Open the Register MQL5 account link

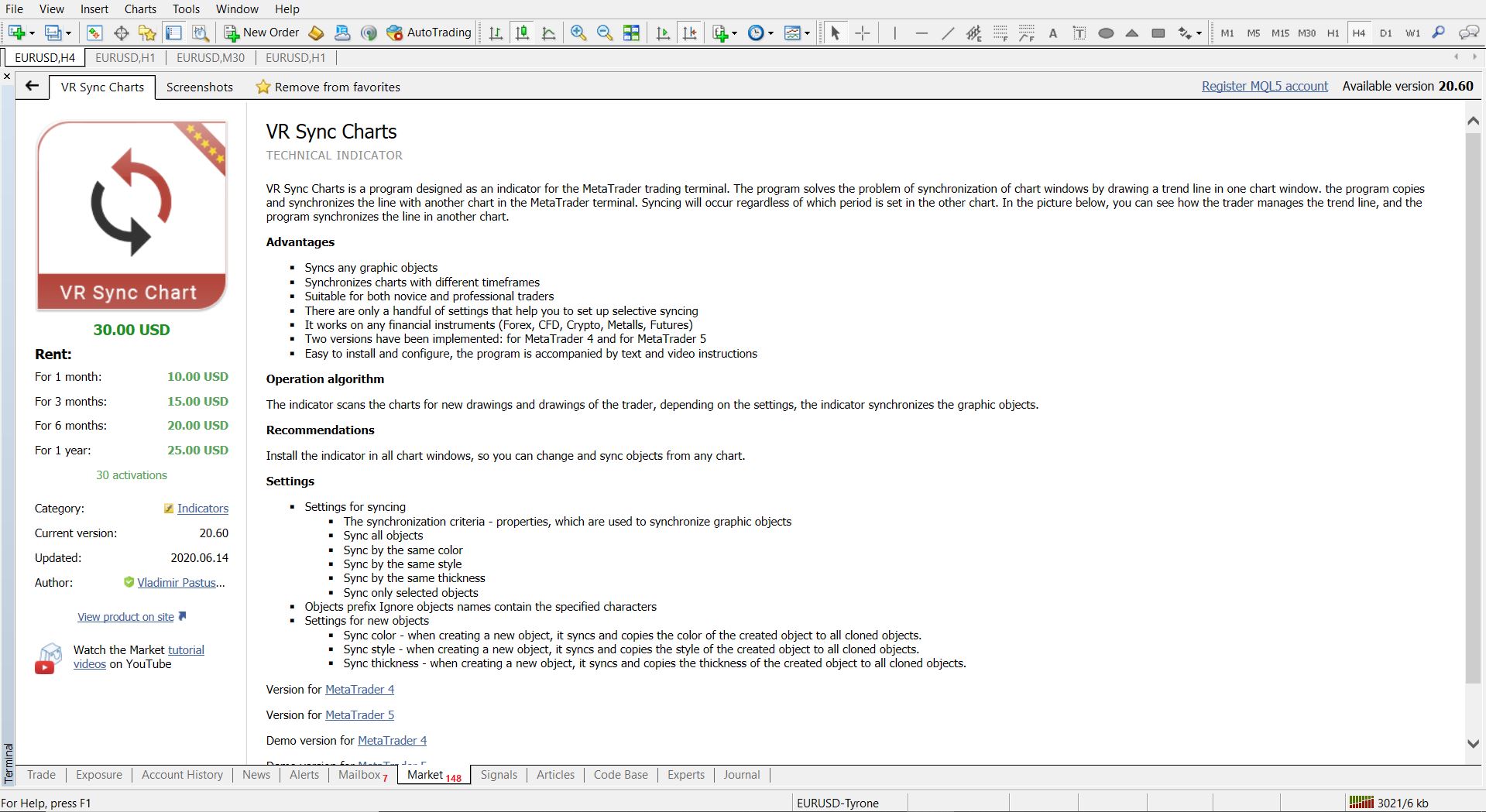click(x=1265, y=87)
